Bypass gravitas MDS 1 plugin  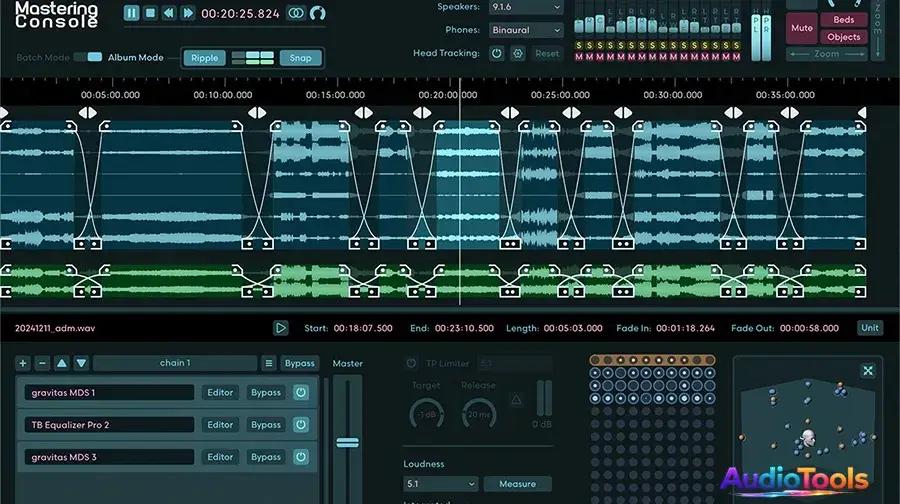[x=266, y=393]
